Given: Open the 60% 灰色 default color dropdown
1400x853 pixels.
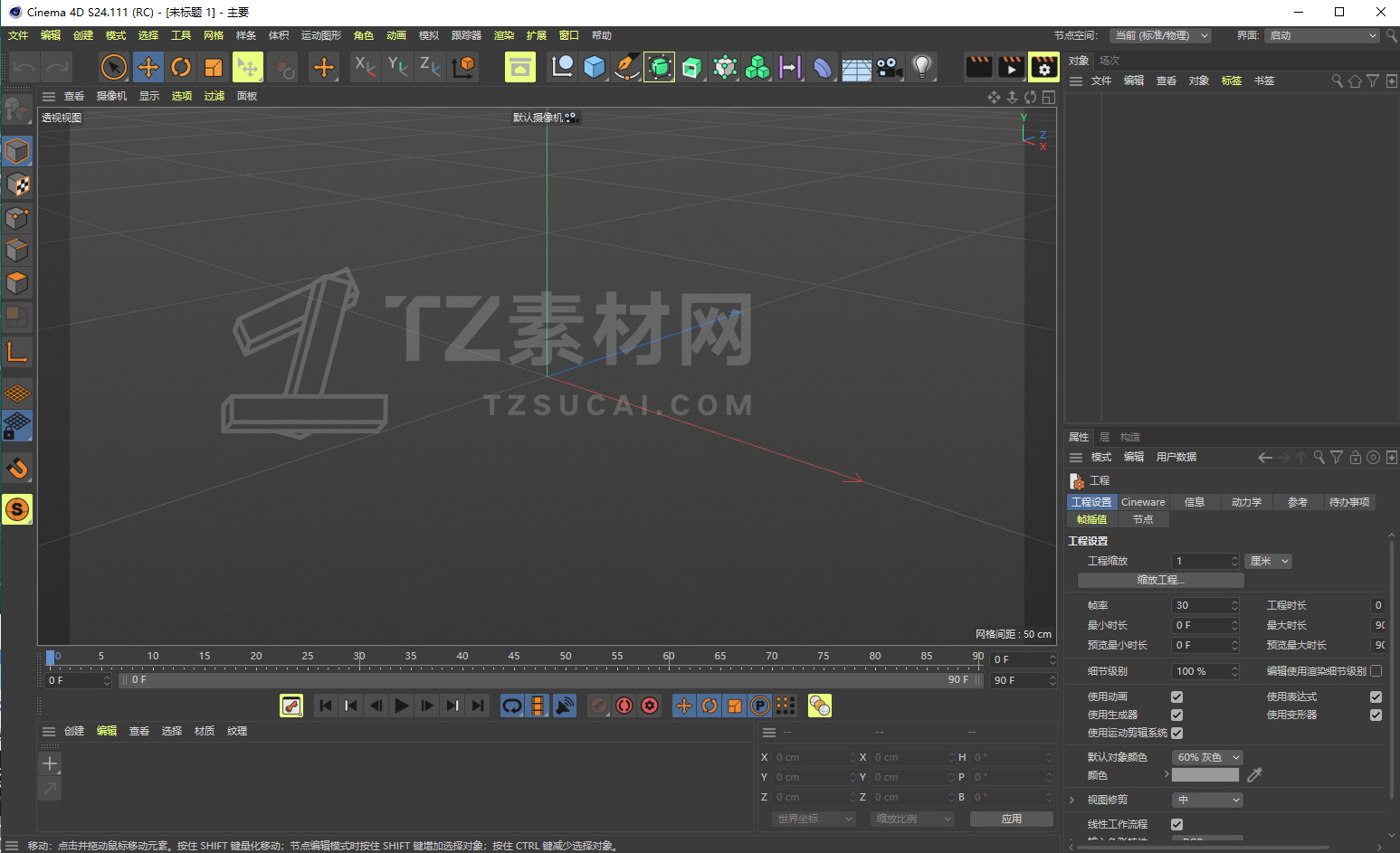Looking at the screenshot, I should coord(1207,757).
